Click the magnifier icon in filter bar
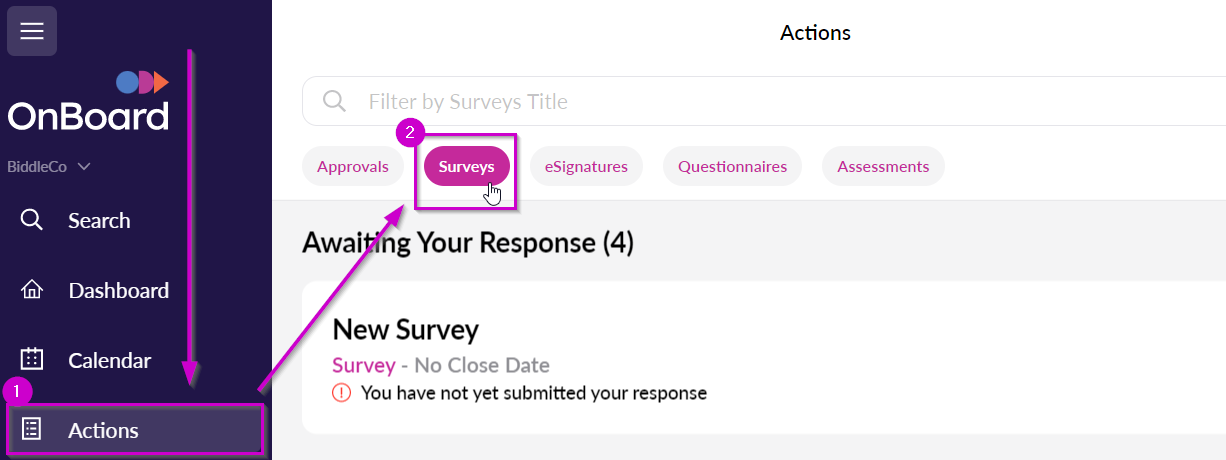The width and height of the screenshot is (1226, 460). tap(334, 101)
